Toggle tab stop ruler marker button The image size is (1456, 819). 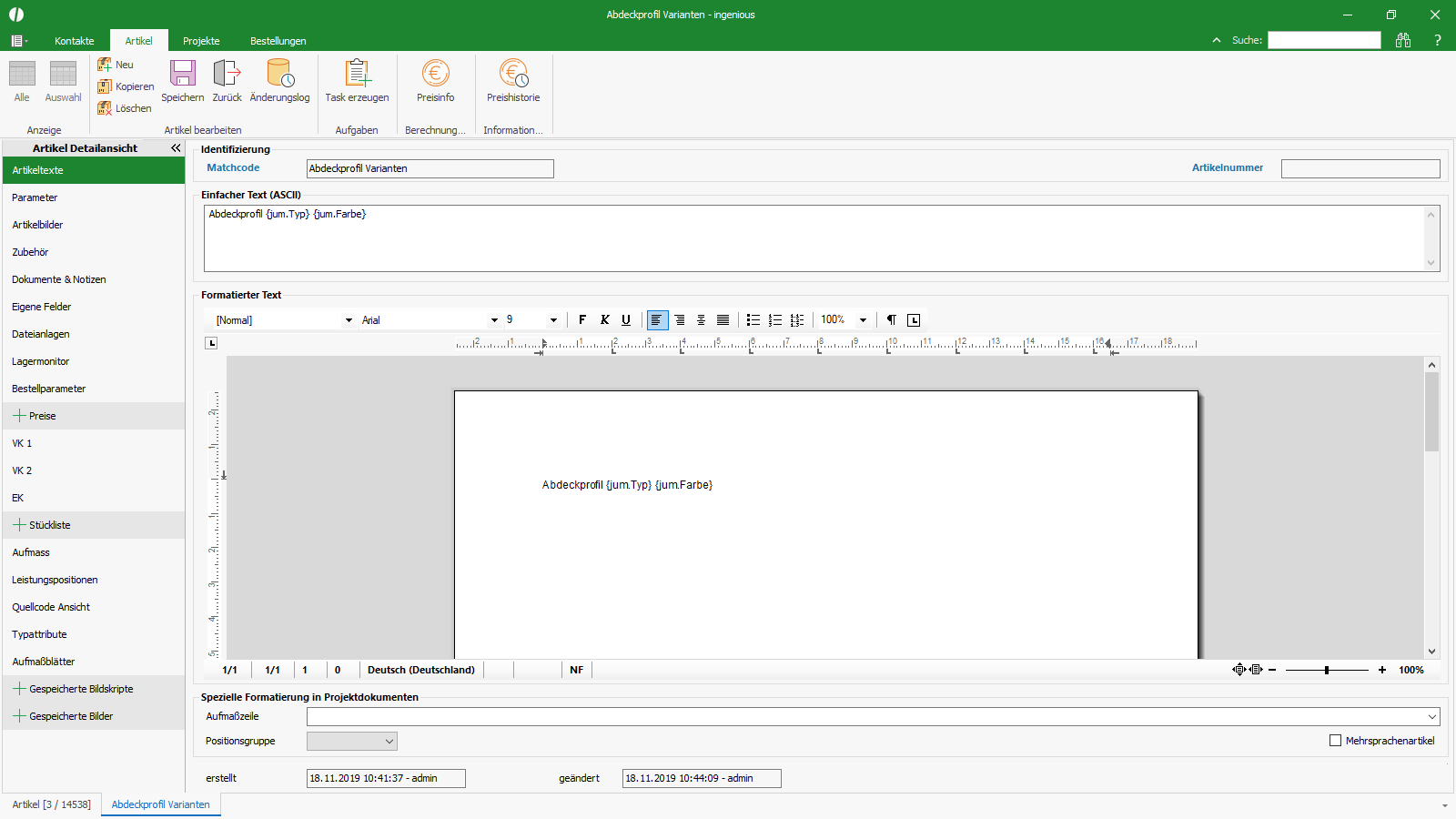click(914, 319)
